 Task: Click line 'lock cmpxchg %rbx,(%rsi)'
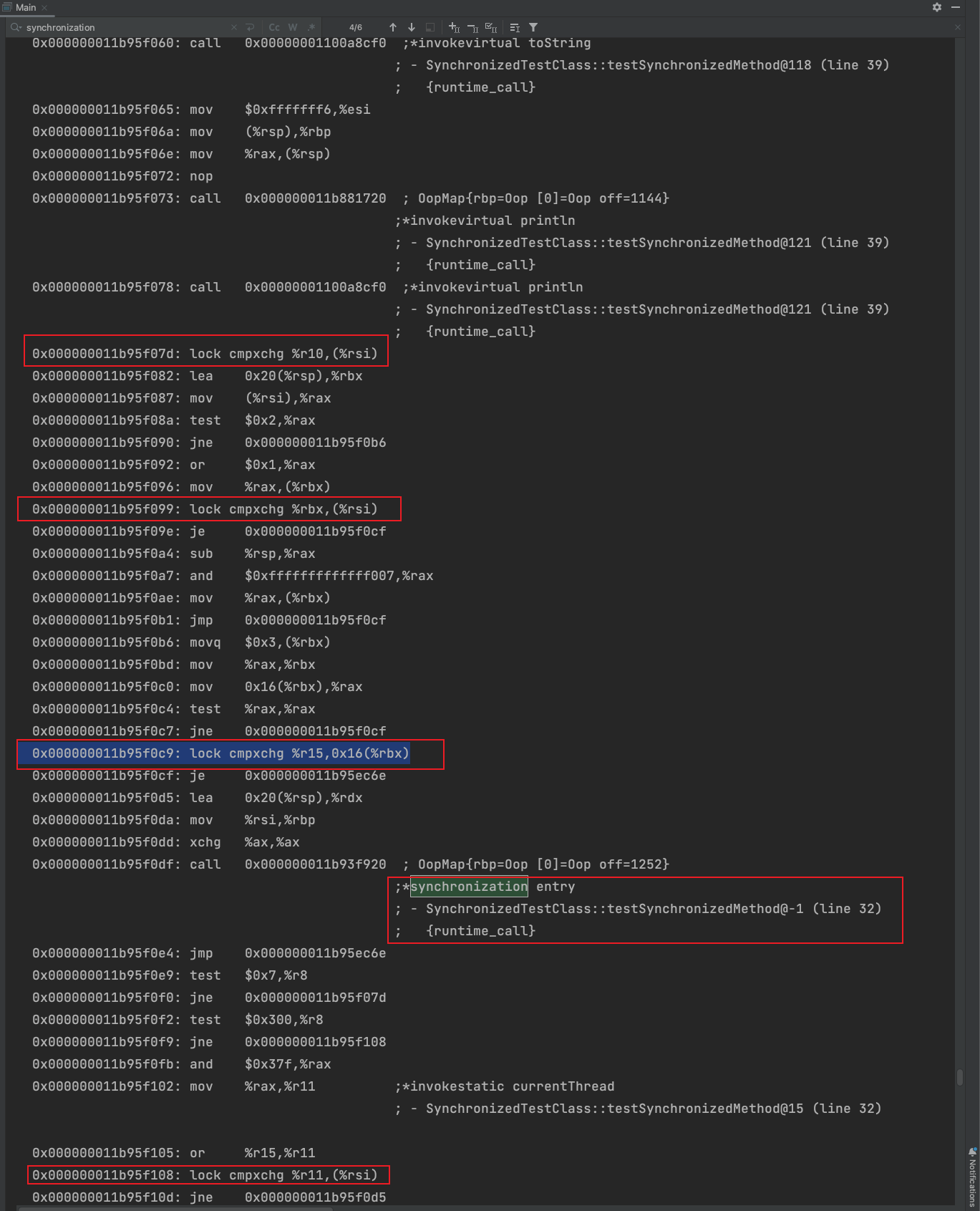coord(205,509)
